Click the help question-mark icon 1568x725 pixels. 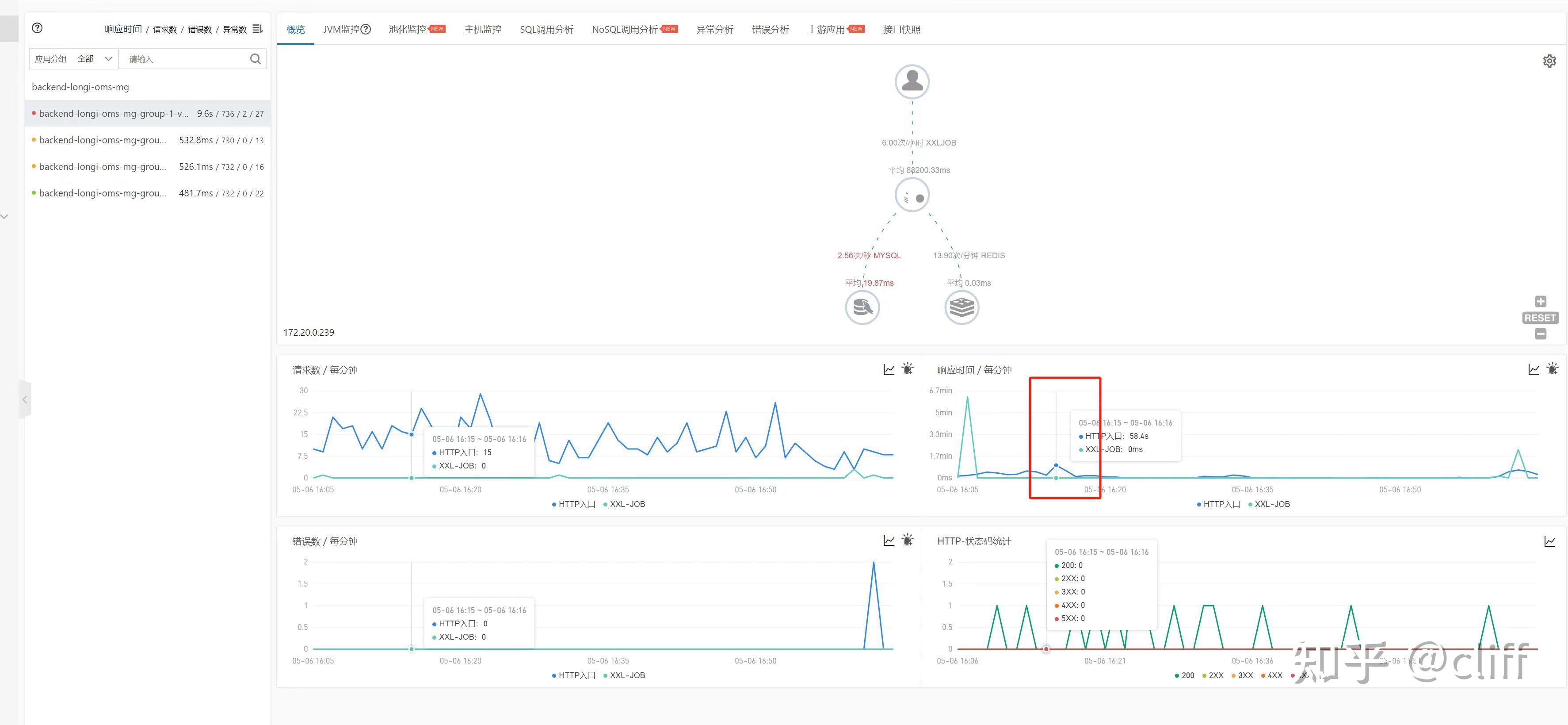click(37, 28)
